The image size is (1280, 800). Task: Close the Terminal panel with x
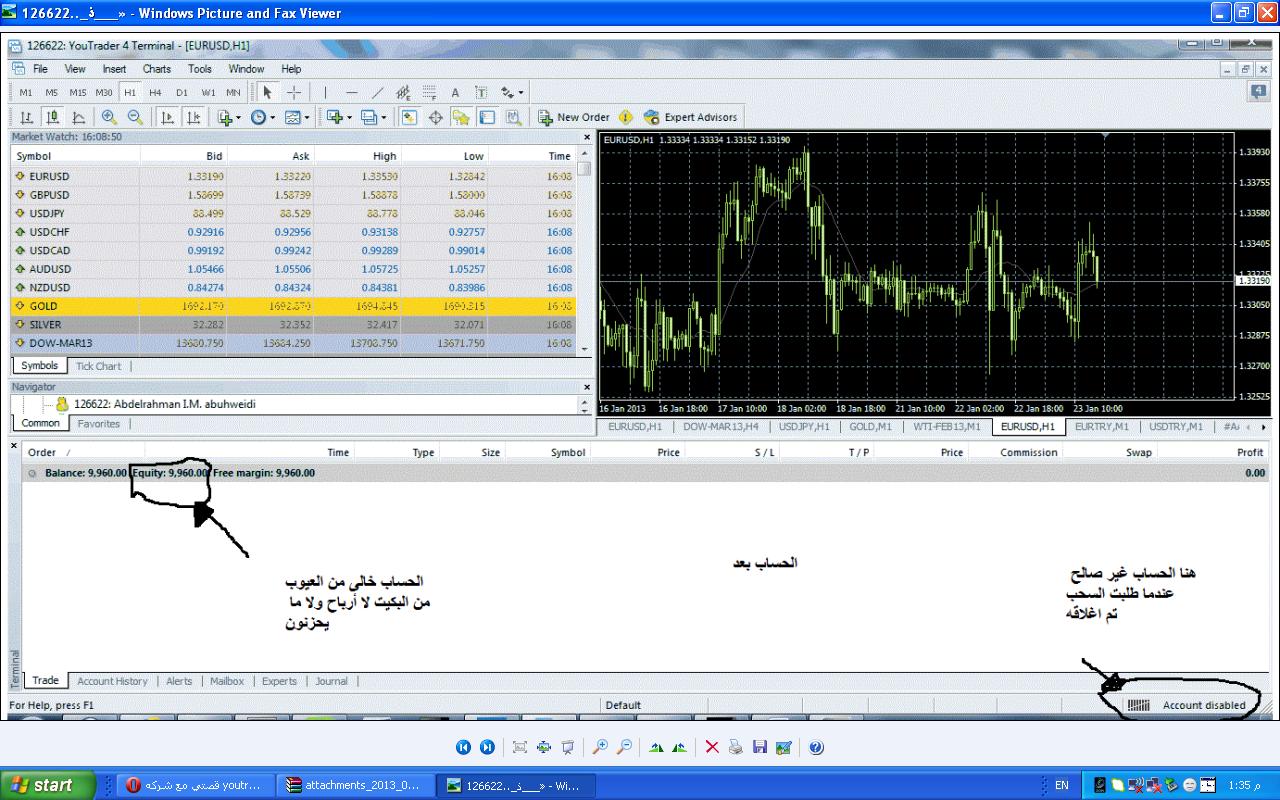point(14,445)
